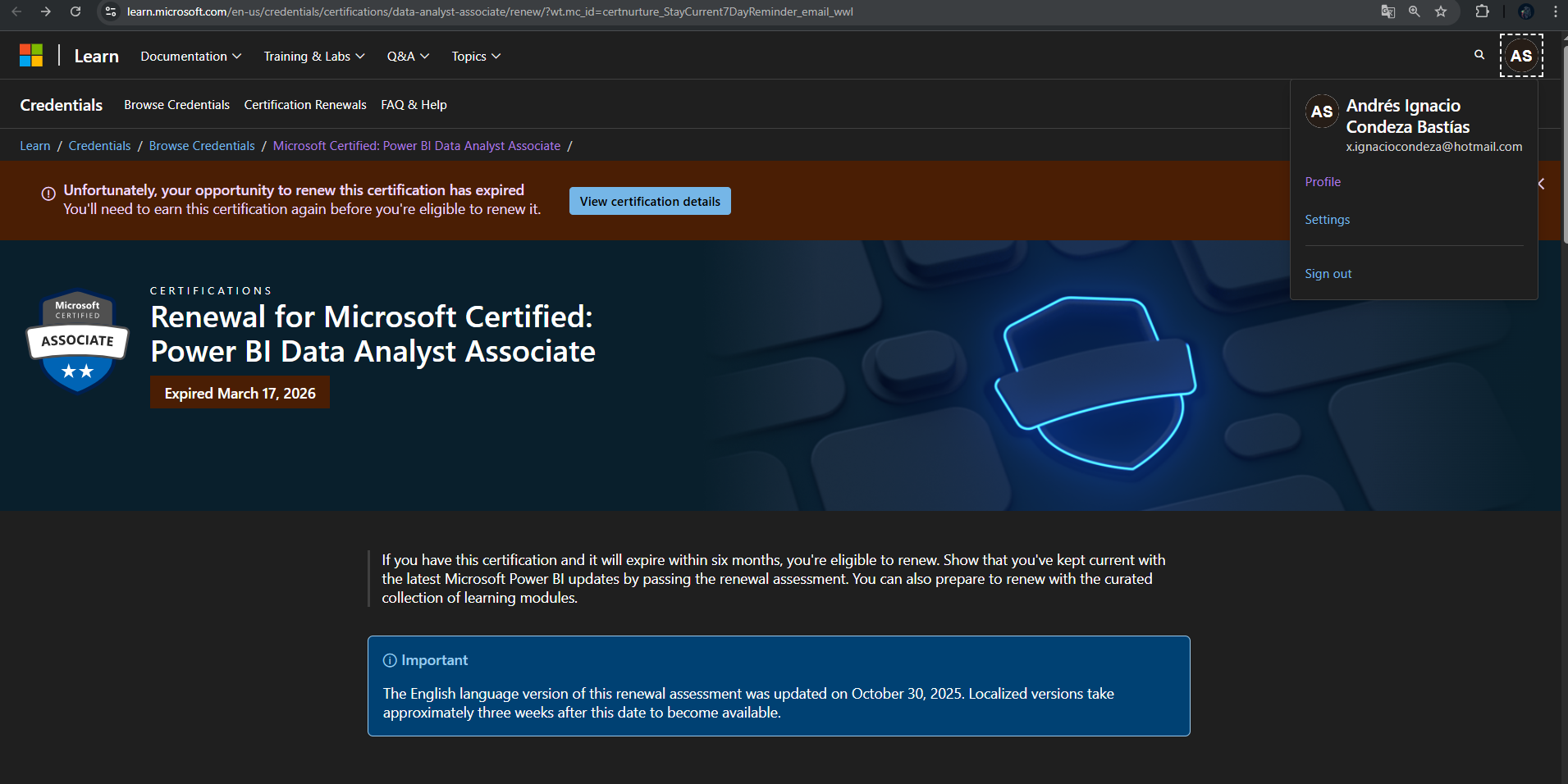Open the Learn site search magnifier
The height and width of the screenshot is (784, 1568).
pos(1479,55)
